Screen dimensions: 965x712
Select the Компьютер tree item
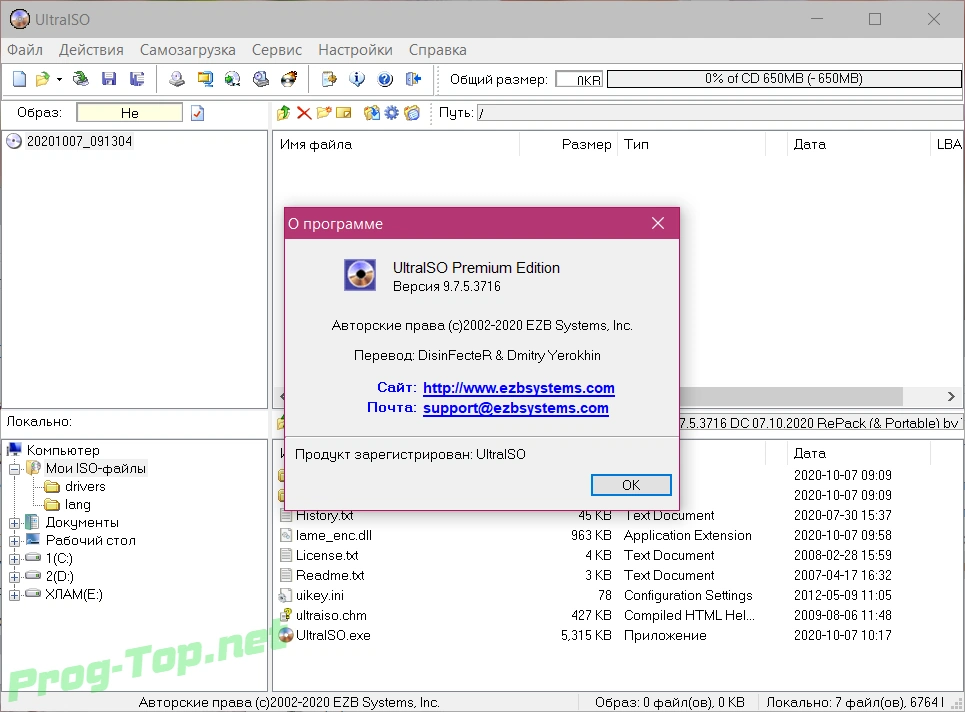click(x=63, y=450)
